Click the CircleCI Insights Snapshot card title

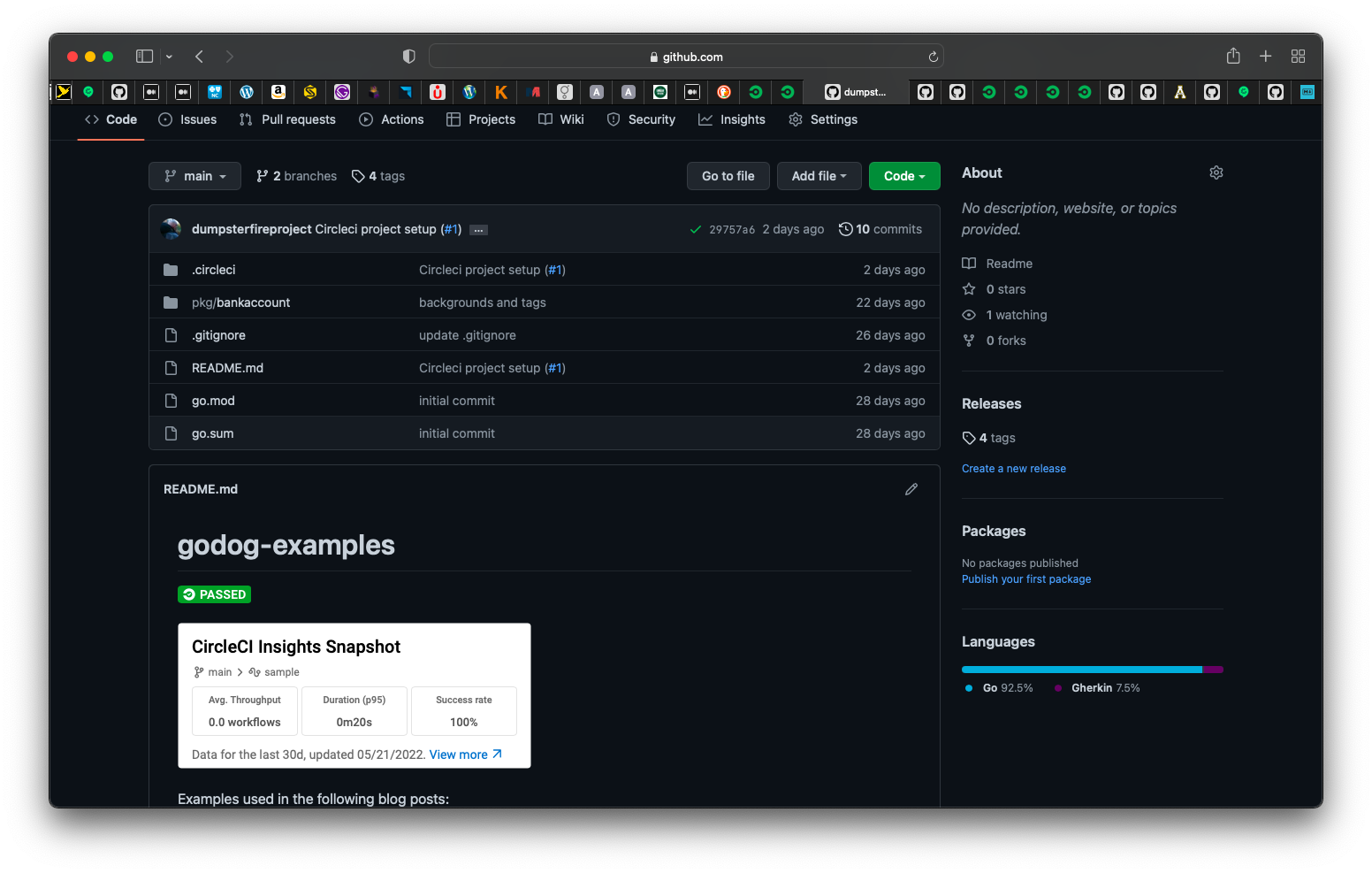point(296,647)
